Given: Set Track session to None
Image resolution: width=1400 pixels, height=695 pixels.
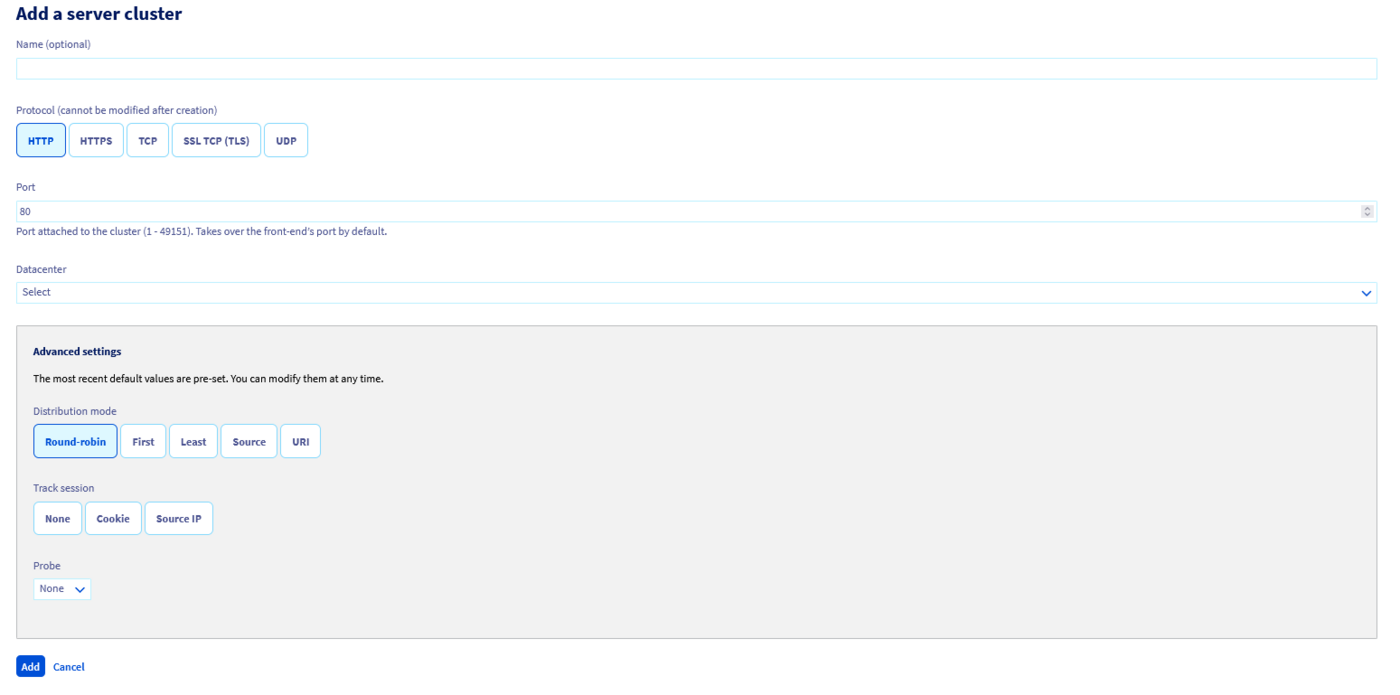Looking at the screenshot, I should [57, 518].
